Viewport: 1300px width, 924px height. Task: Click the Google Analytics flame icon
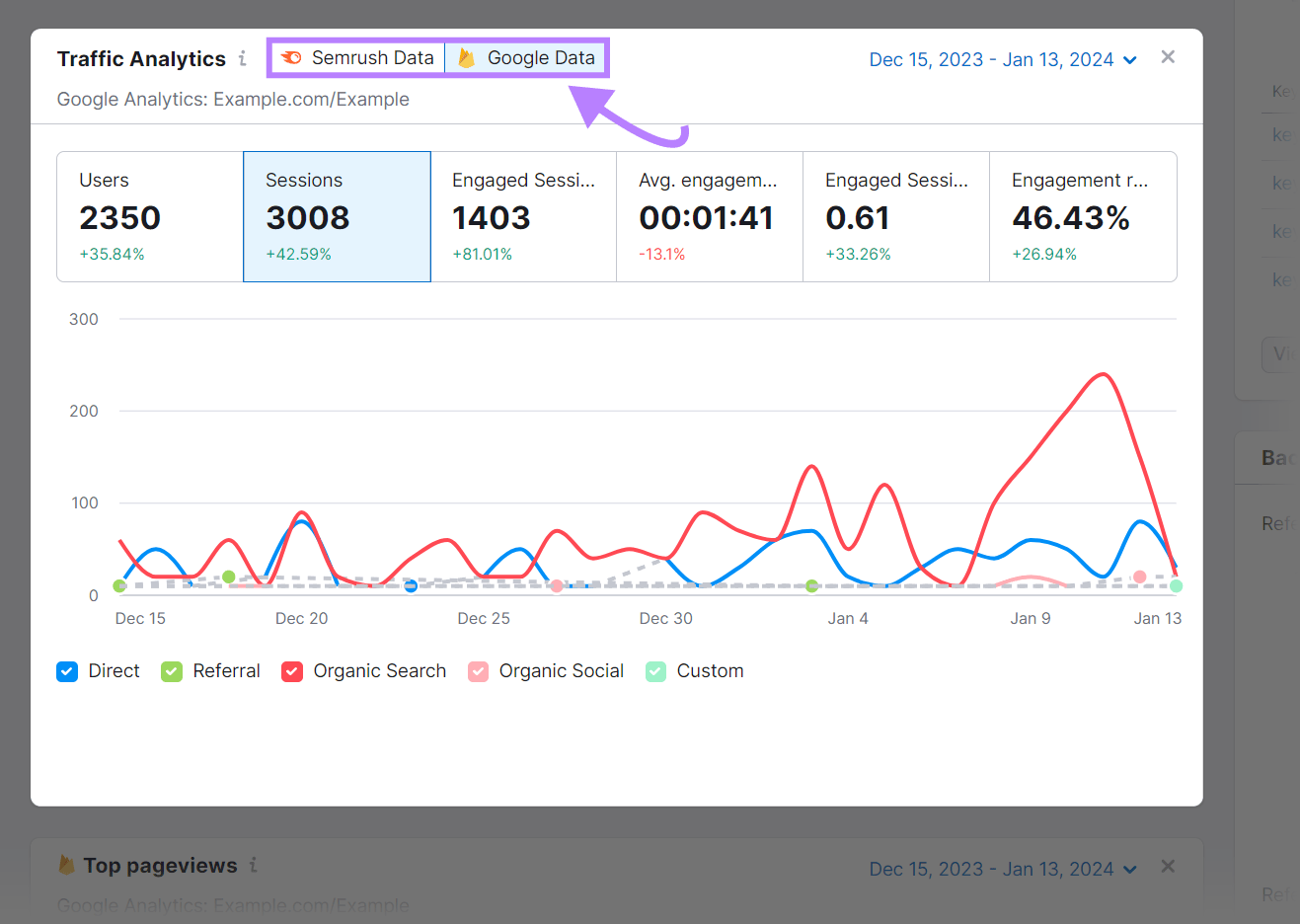[465, 57]
